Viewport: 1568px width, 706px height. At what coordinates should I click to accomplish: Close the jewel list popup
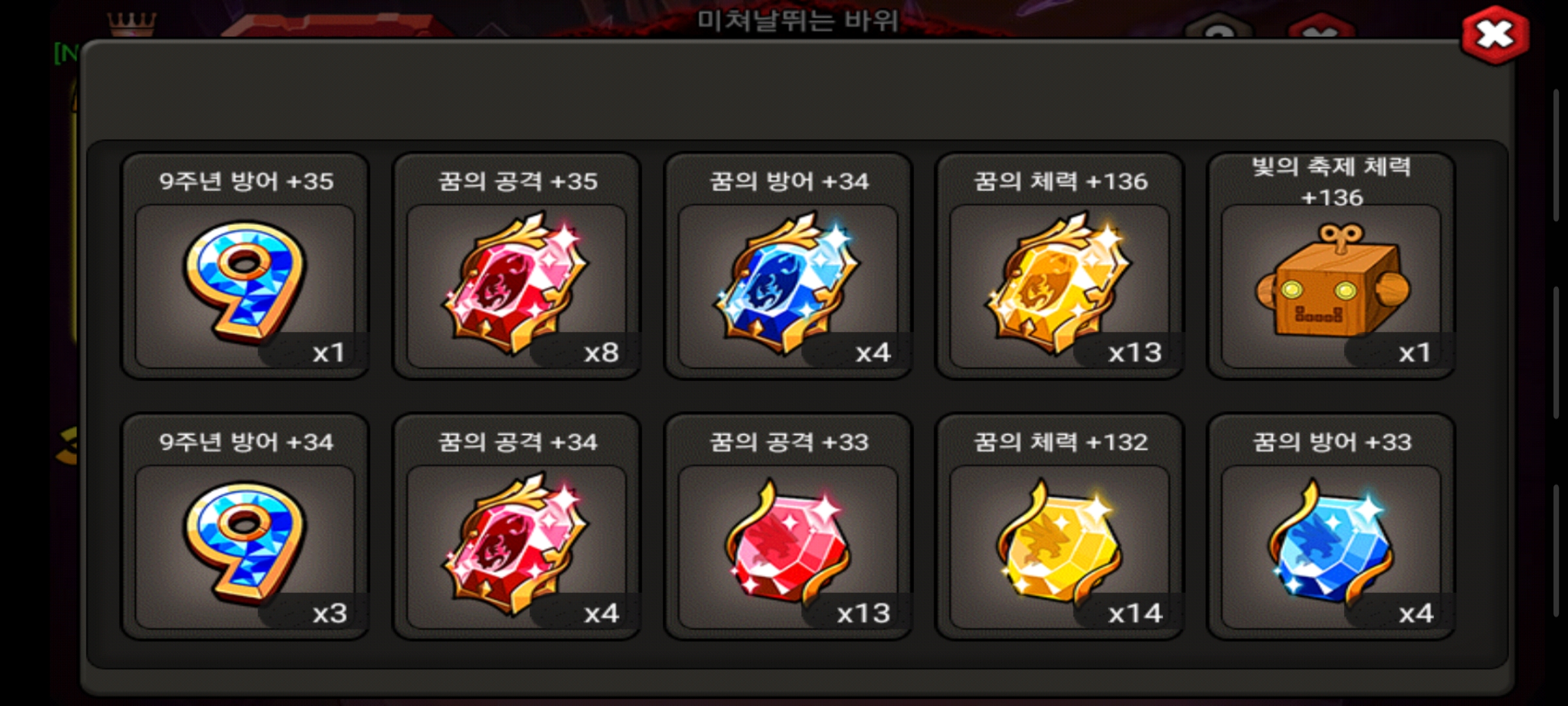pos(1495,35)
